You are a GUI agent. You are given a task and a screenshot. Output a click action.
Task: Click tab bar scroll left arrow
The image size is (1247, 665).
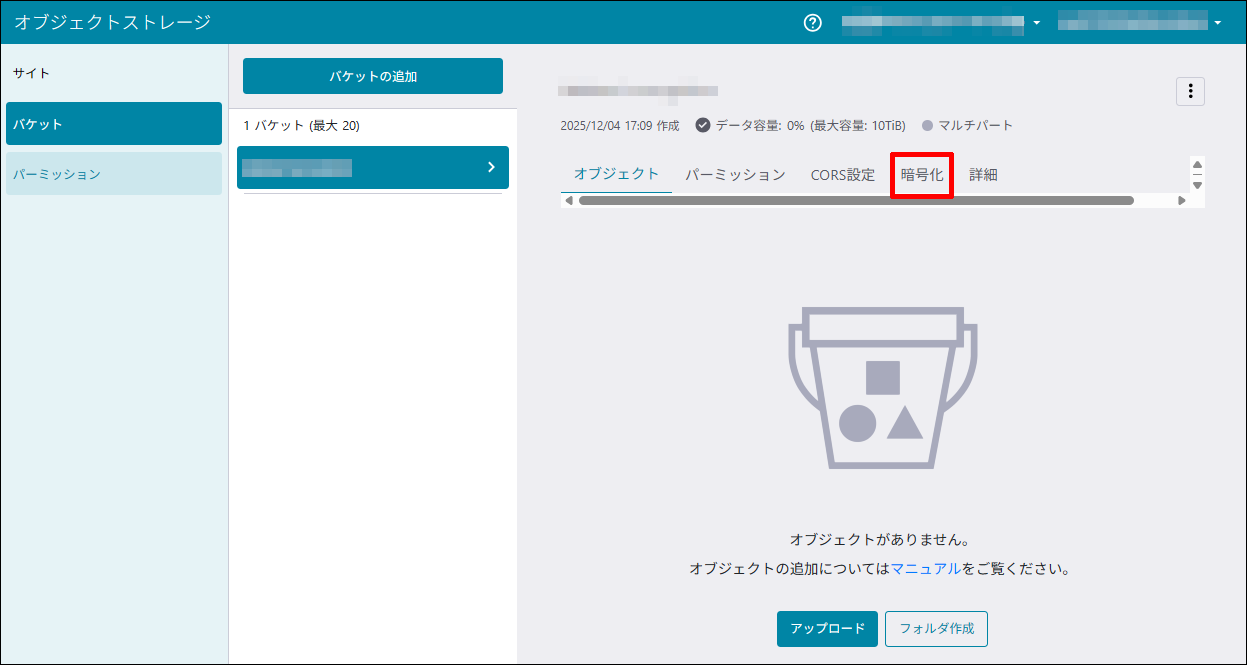pos(569,201)
